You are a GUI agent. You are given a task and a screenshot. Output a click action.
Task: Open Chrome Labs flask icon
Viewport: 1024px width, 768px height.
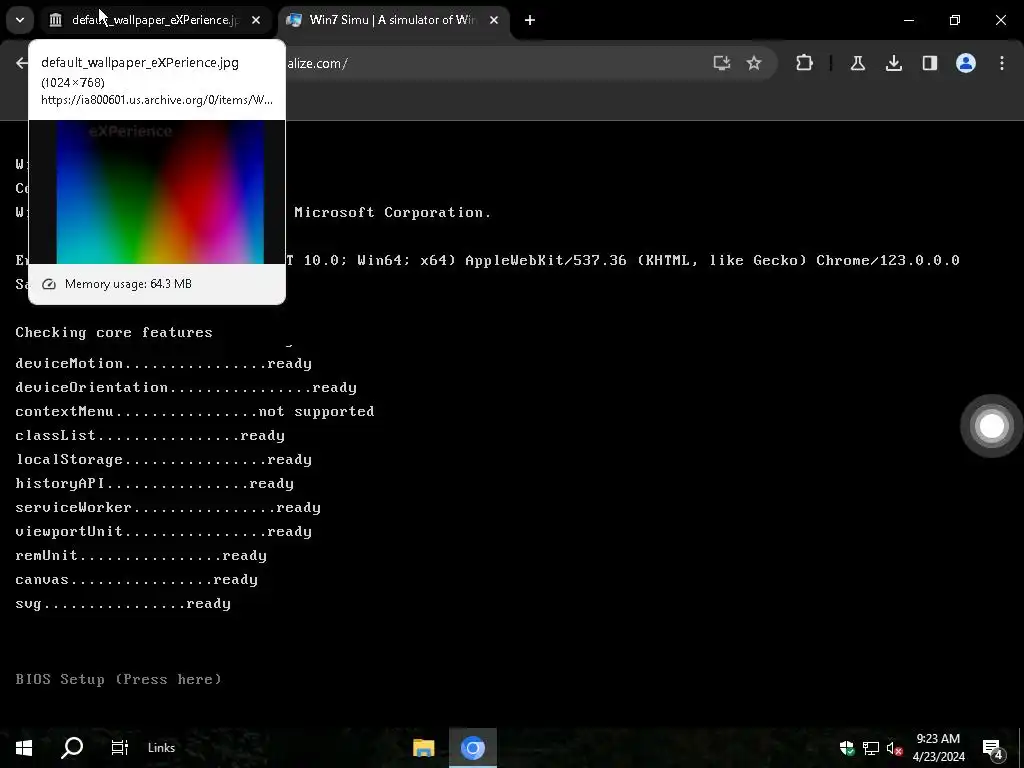(857, 63)
